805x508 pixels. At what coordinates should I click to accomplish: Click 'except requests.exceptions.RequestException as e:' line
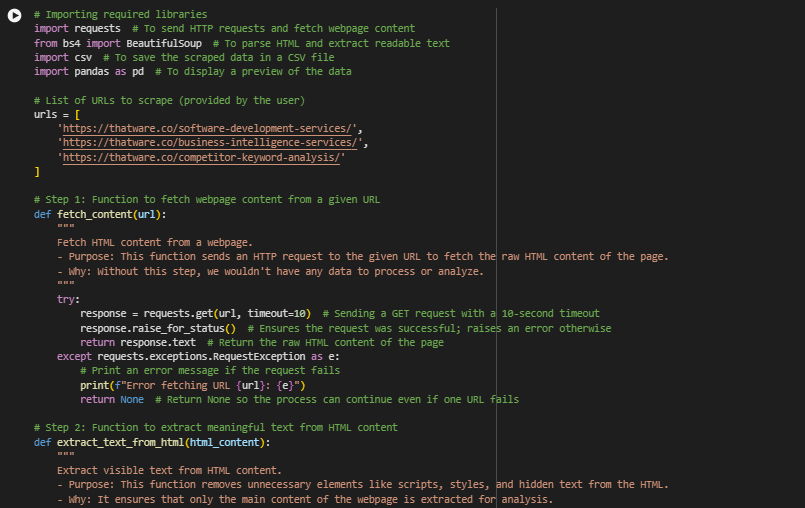pyautogui.click(x=198, y=356)
